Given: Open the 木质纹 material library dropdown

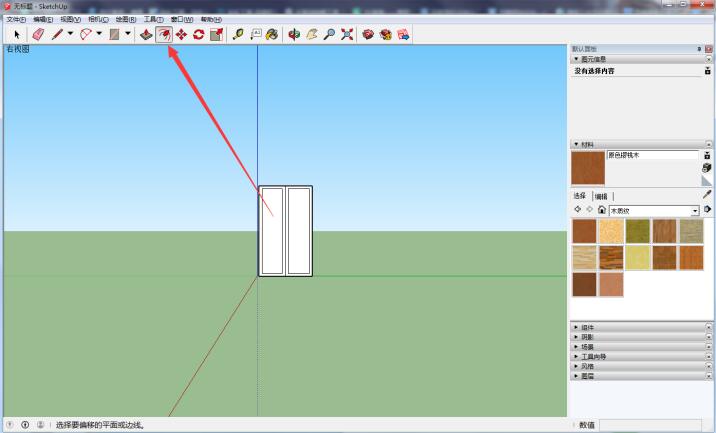Looking at the screenshot, I should (695, 211).
